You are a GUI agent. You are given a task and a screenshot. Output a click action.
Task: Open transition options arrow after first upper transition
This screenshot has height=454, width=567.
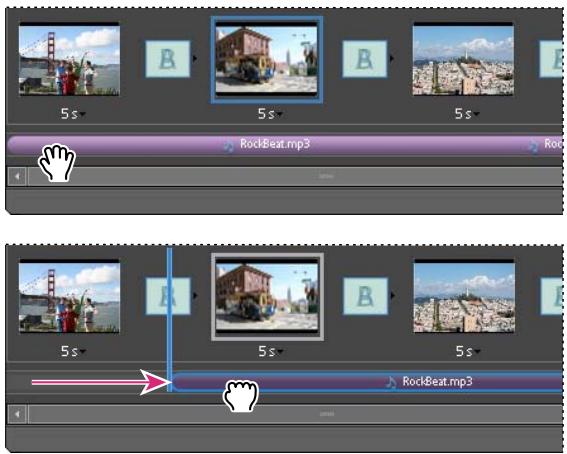click(x=195, y=58)
